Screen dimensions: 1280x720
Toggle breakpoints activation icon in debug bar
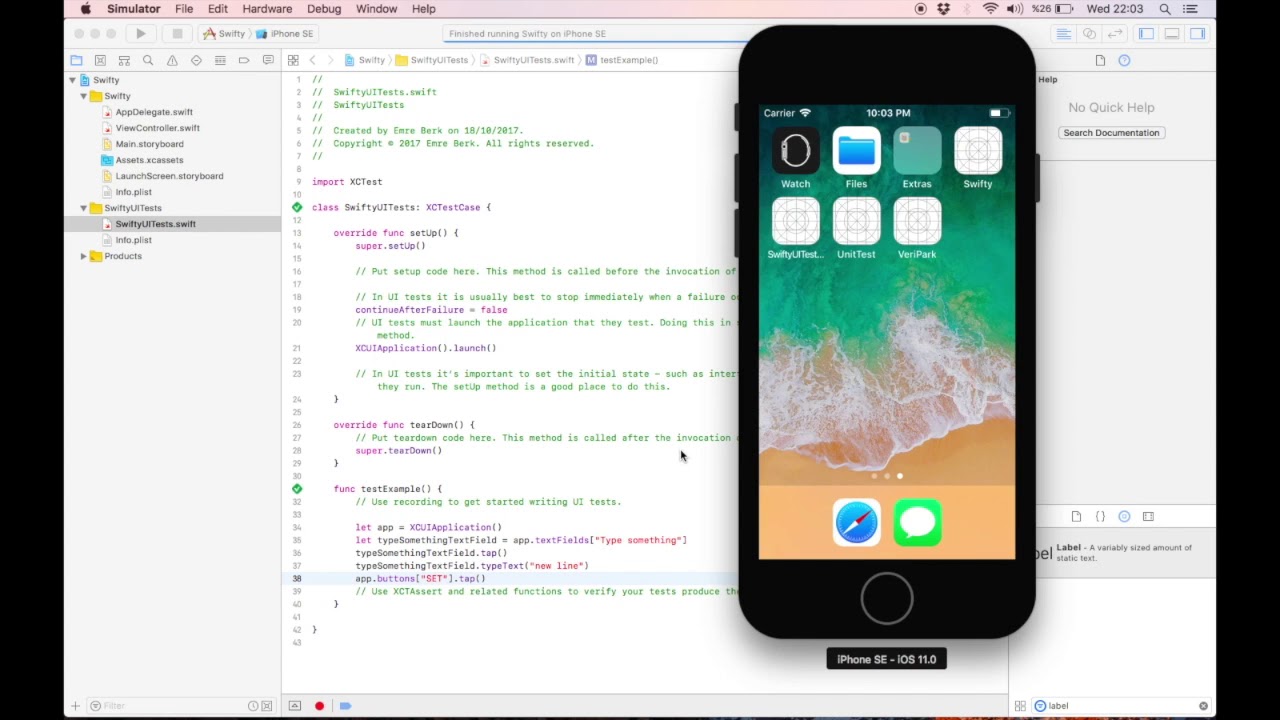(345, 706)
